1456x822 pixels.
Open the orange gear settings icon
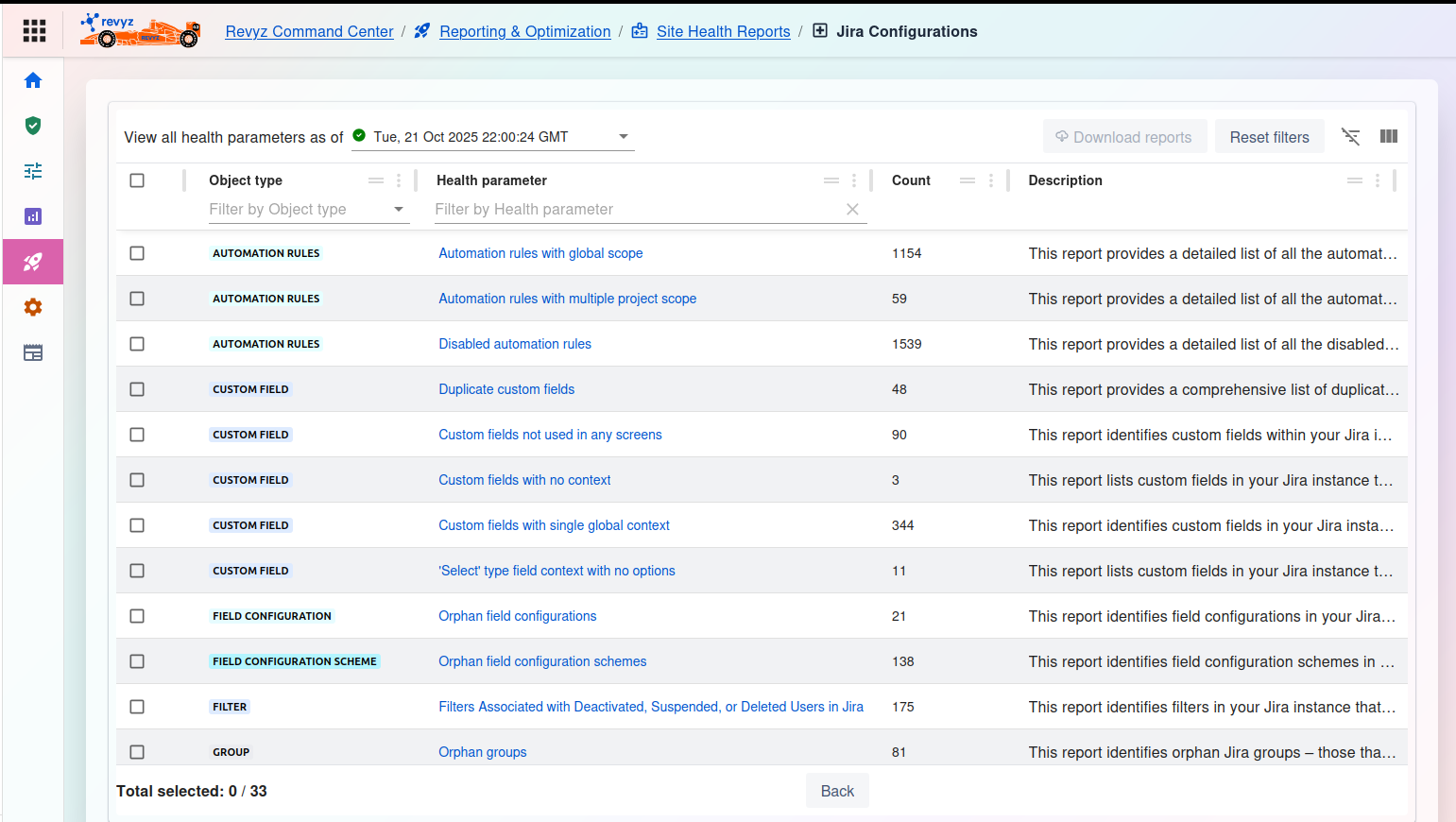pyautogui.click(x=33, y=307)
